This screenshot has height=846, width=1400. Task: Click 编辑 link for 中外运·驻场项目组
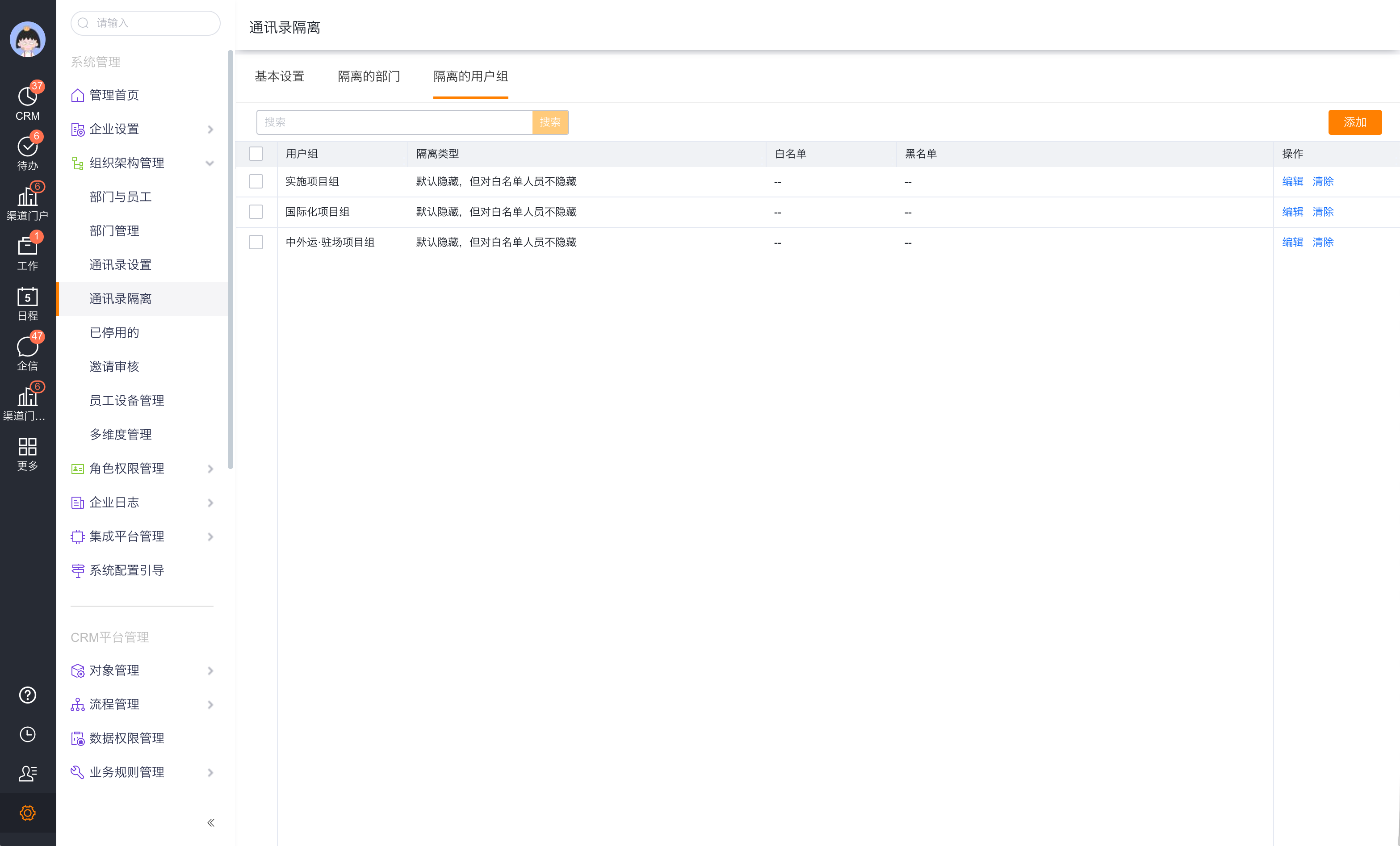pos(1292,242)
